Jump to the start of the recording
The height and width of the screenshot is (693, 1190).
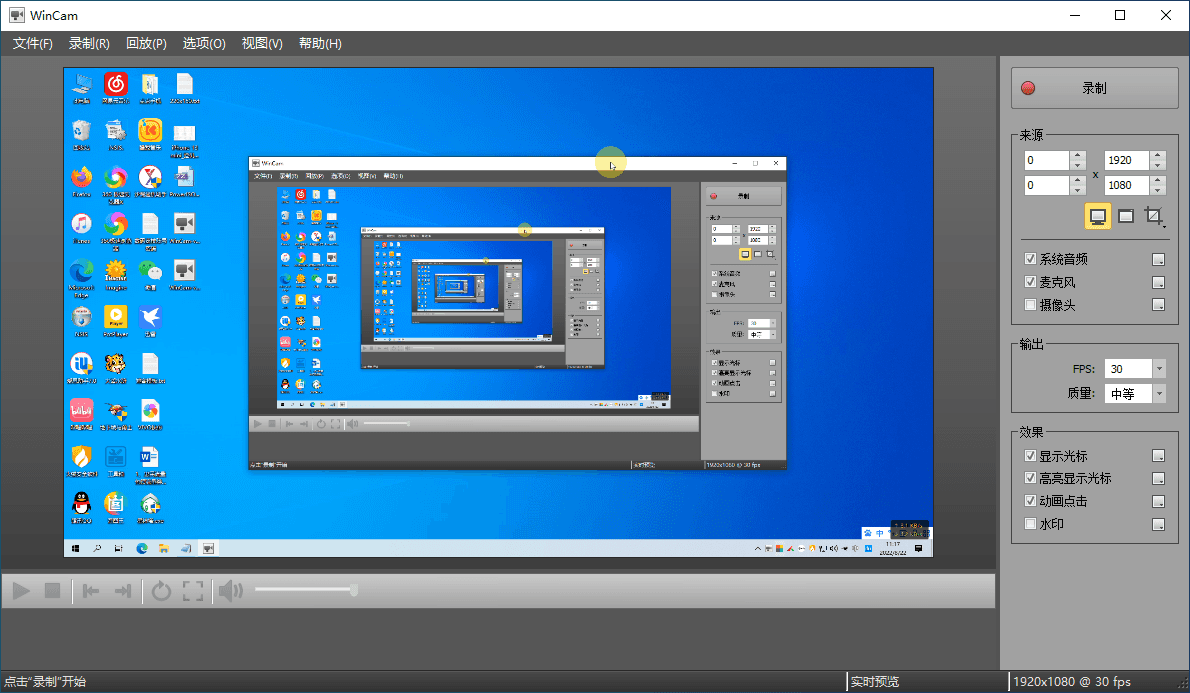coord(91,591)
